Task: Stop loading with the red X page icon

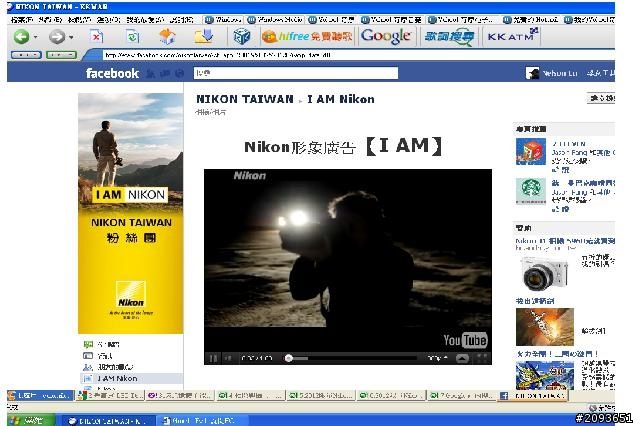Action: coord(96,37)
